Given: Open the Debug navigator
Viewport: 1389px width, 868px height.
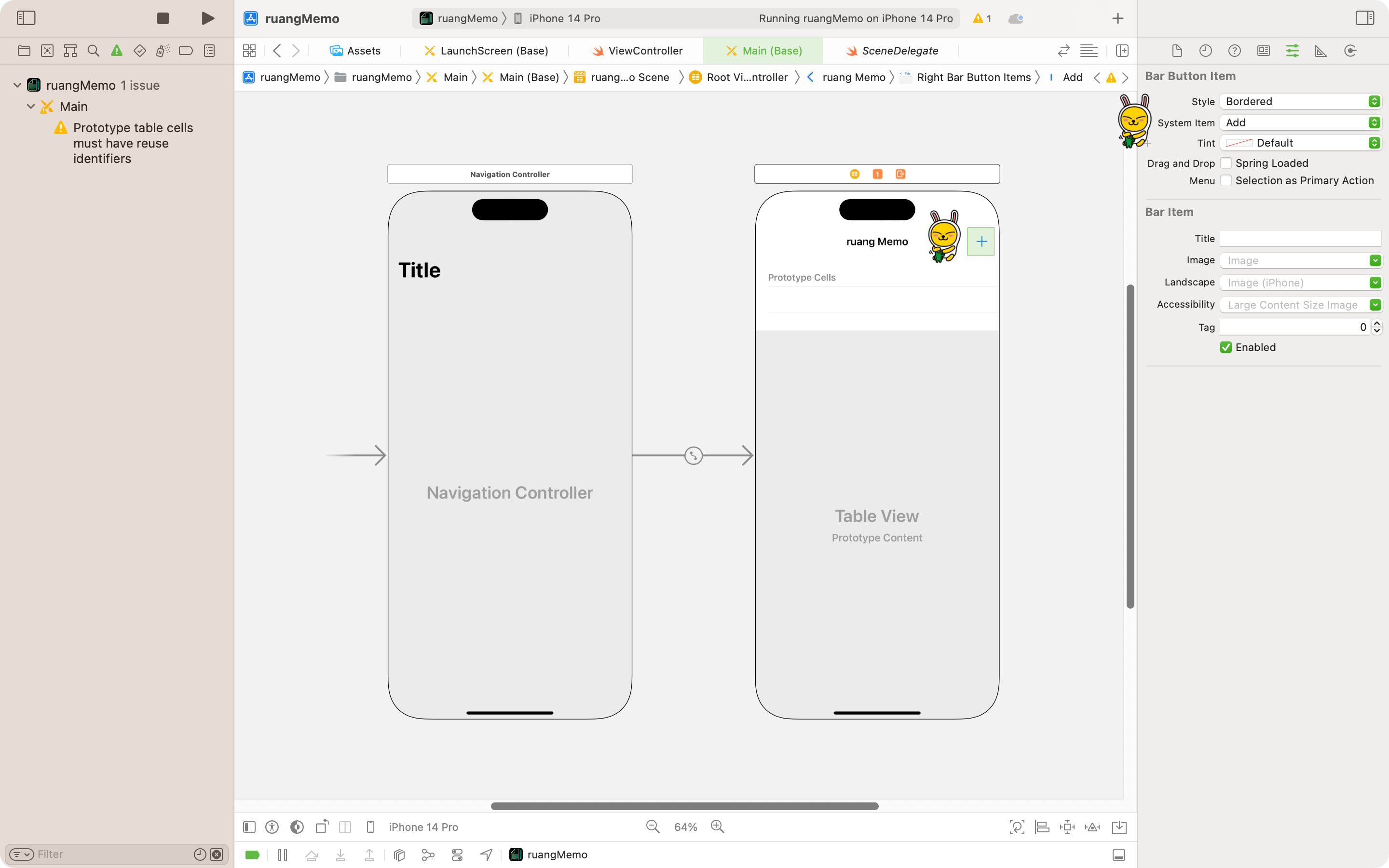Looking at the screenshot, I should click(163, 51).
